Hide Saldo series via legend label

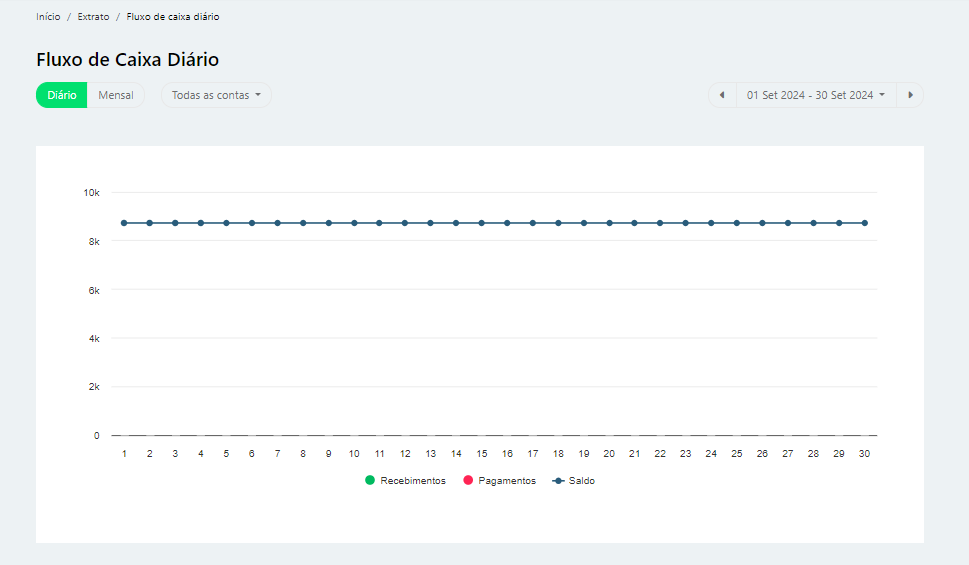pos(582,481)
